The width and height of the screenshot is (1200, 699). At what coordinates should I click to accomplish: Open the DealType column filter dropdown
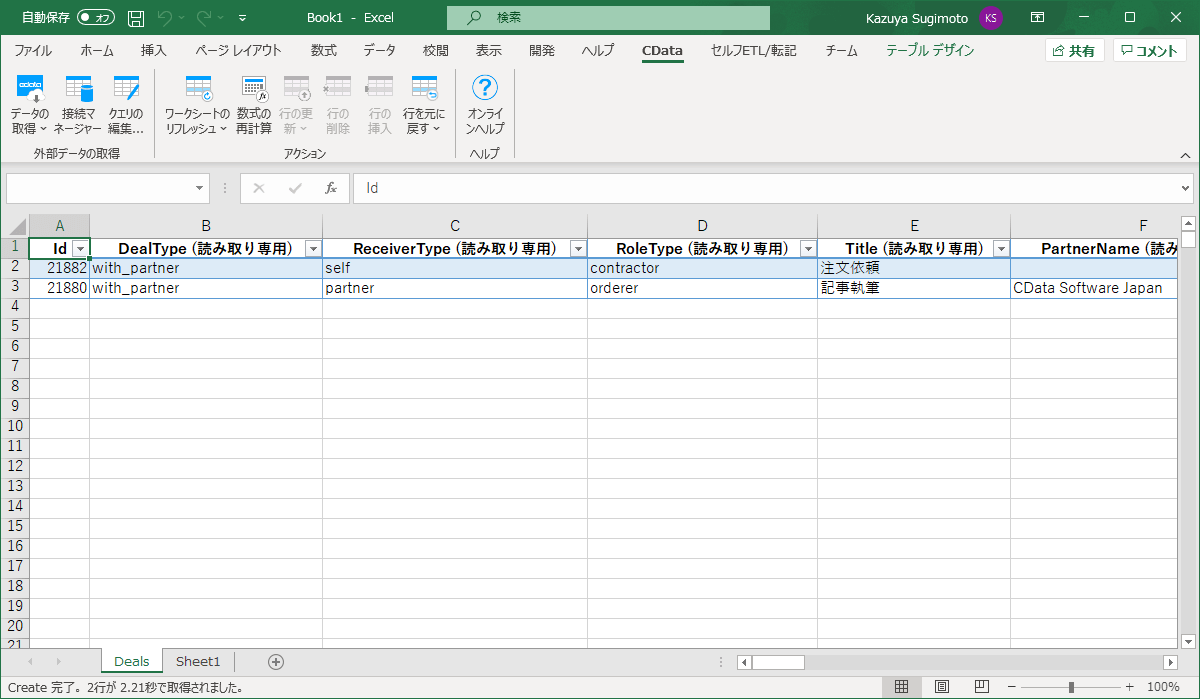(313, 249)
